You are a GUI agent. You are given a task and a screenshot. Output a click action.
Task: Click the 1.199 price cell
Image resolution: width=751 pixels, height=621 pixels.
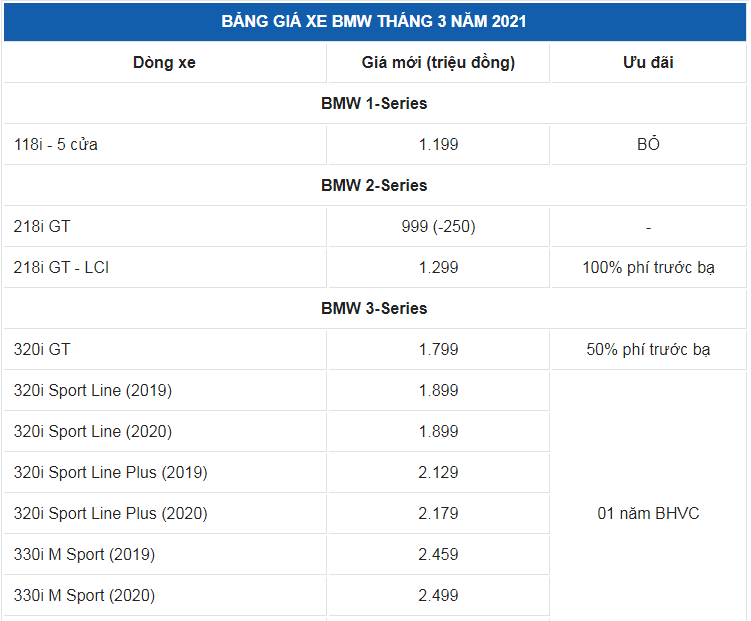(438, 145)
